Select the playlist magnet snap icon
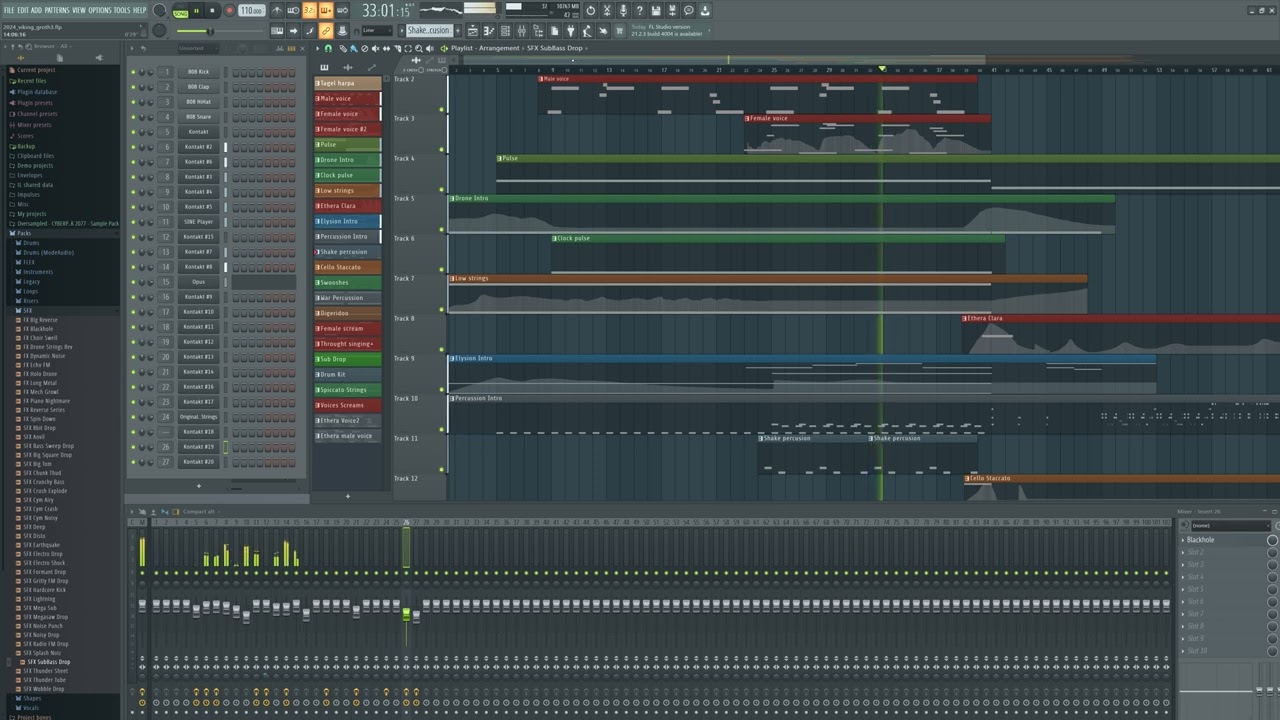The width and height of the screenshot is (1280, 720). (329, 48)
